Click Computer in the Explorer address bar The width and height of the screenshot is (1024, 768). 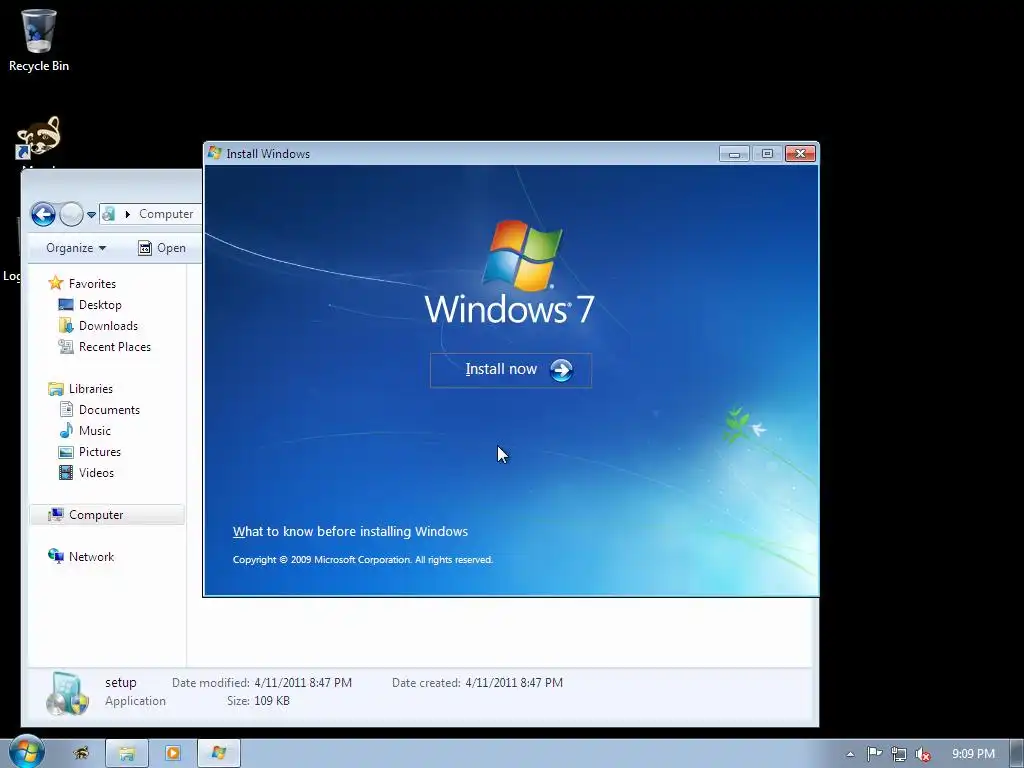(x=166, y=214)
